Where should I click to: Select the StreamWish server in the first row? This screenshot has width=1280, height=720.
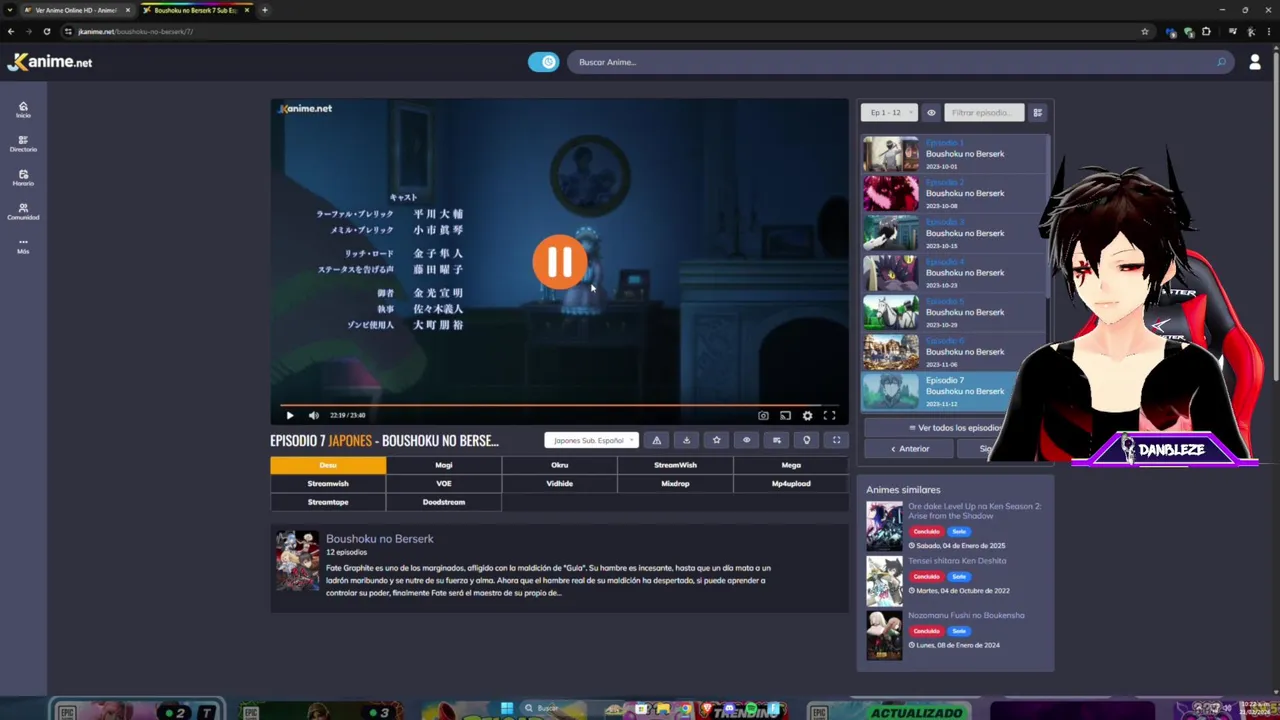(x=675, y=465)
